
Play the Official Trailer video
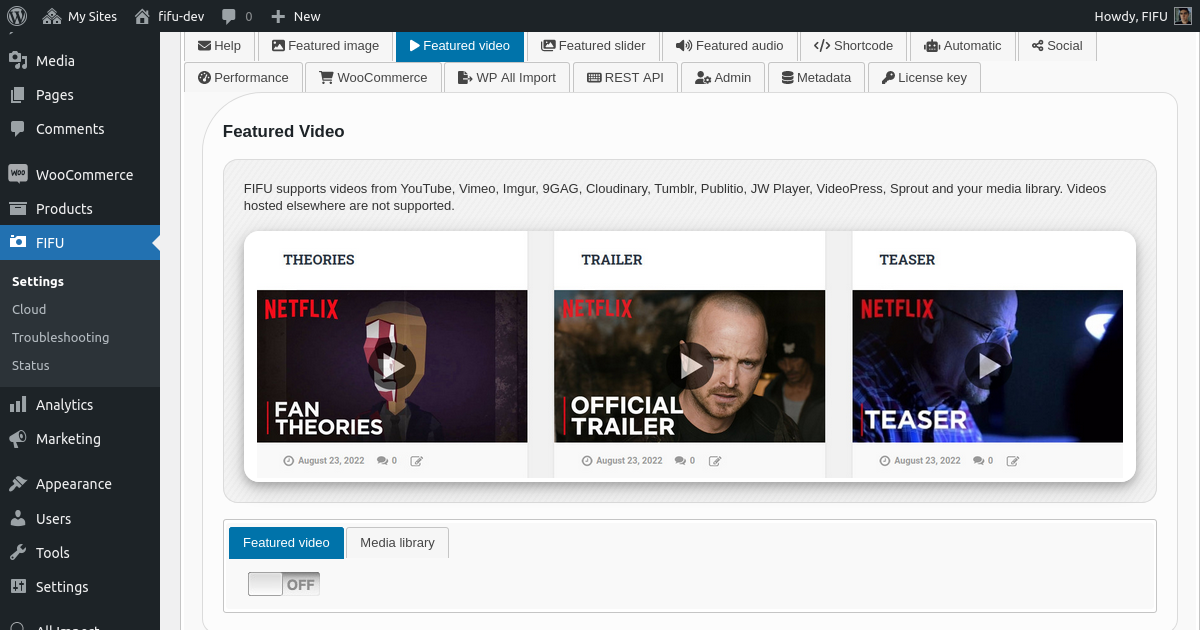coord(690,366)
